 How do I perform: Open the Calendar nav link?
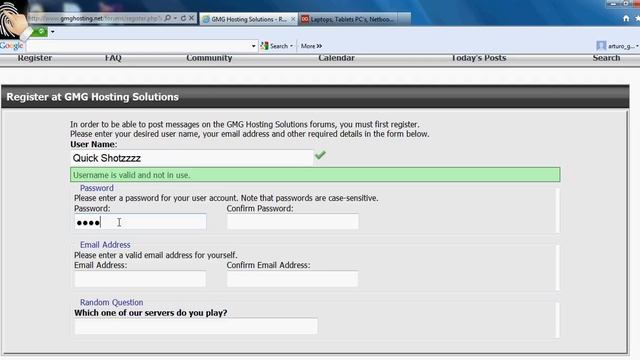click(x=336, y=58)
